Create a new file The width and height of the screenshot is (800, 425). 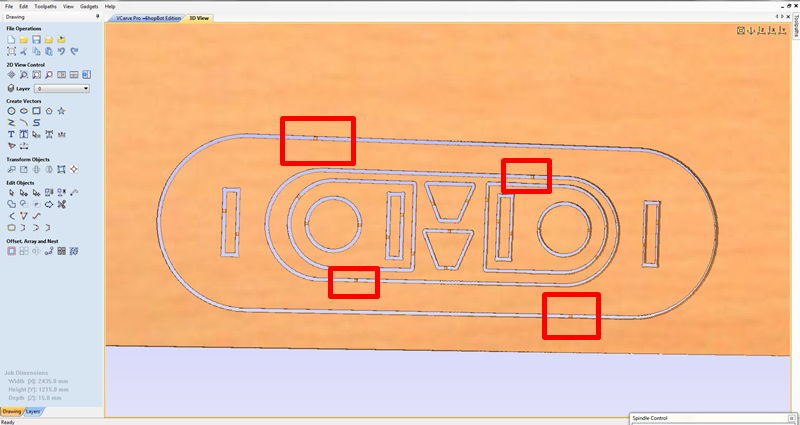click(11, 39)
